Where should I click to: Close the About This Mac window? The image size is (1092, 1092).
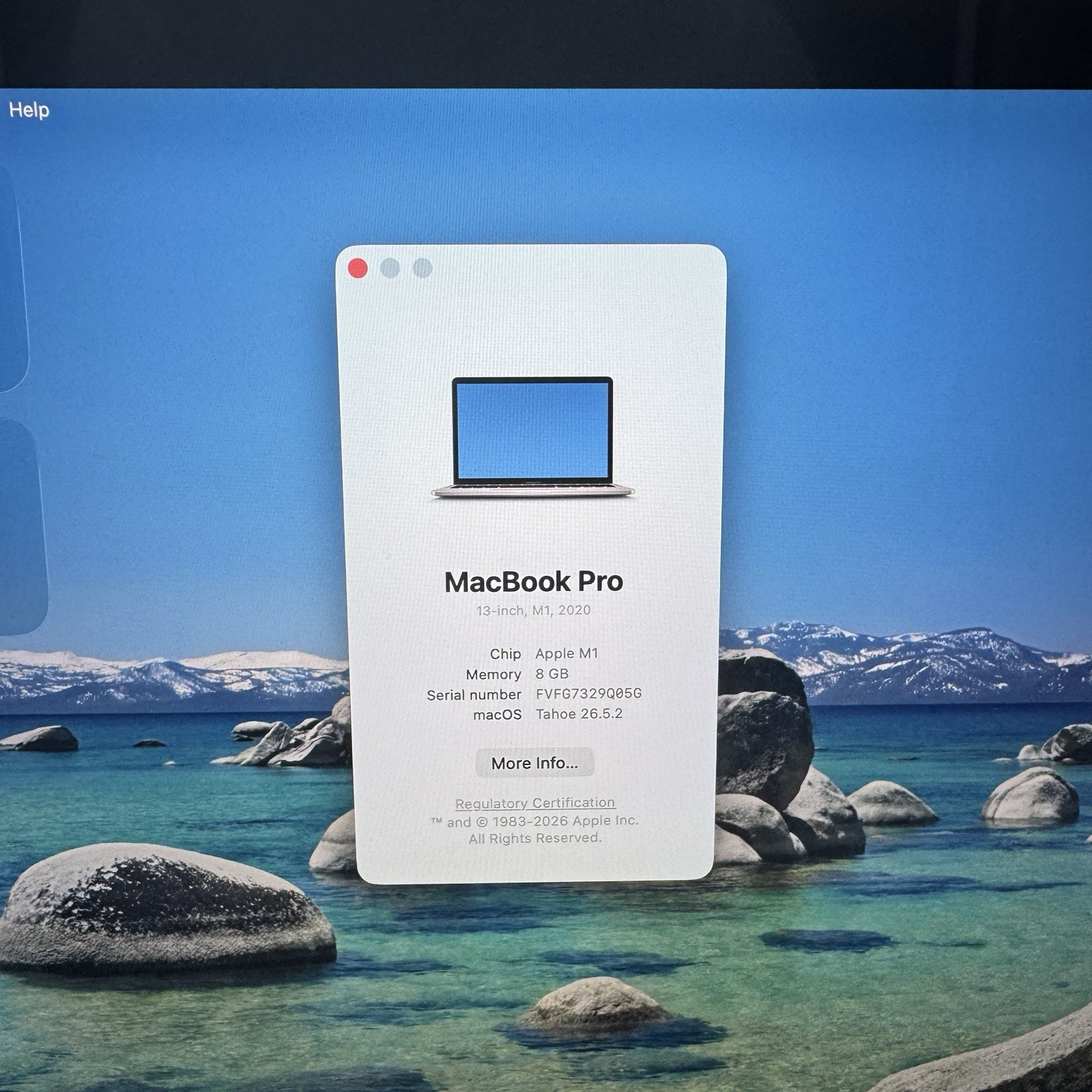click(358, 268)
